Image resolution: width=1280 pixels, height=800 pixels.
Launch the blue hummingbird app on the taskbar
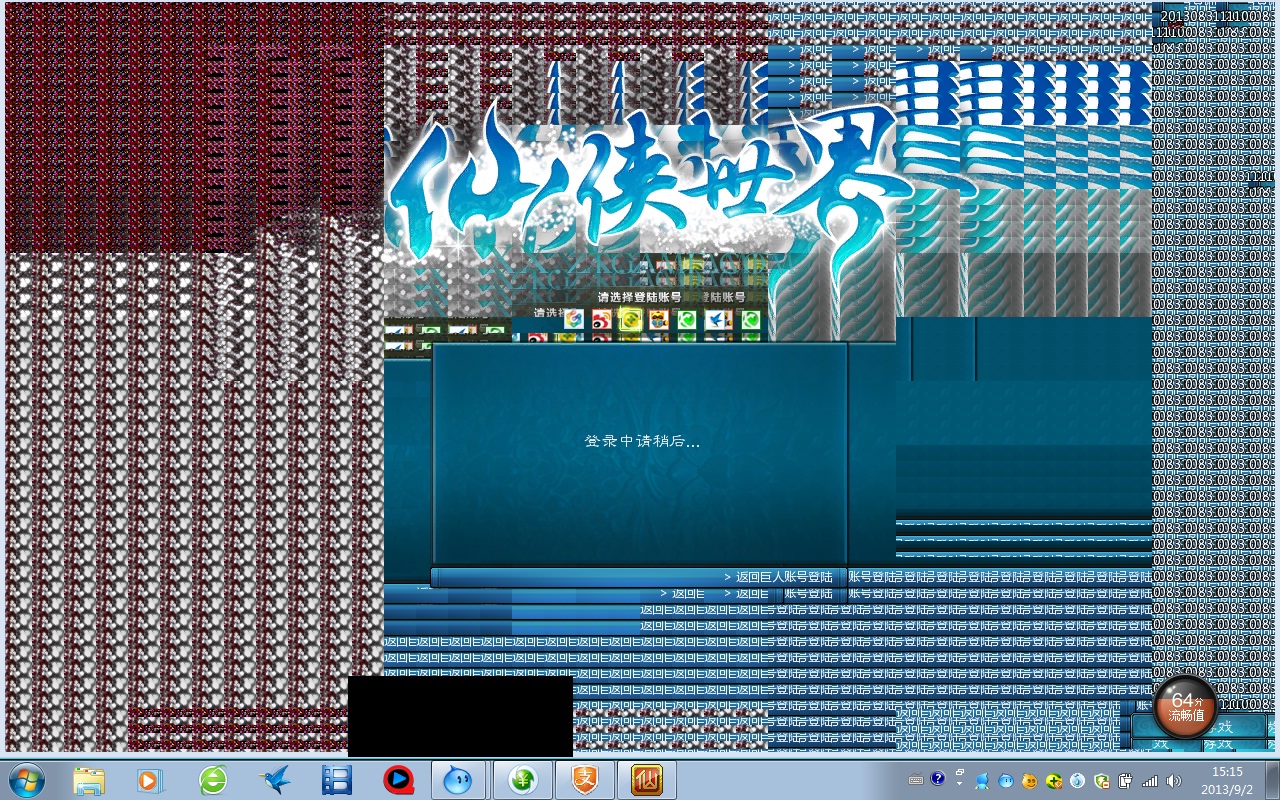[274, 780]
